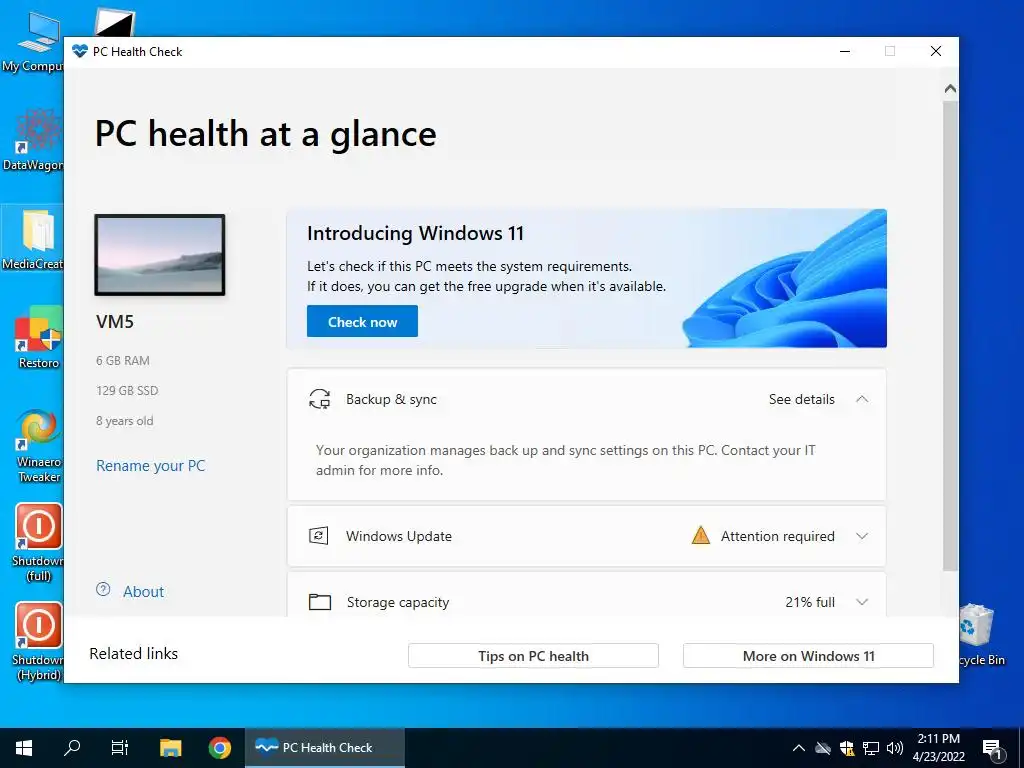Viewport: 1024px width, 768px height.
Task: Click the Backup & sync label
Action: pyautogui.click(x=391, y=399)
